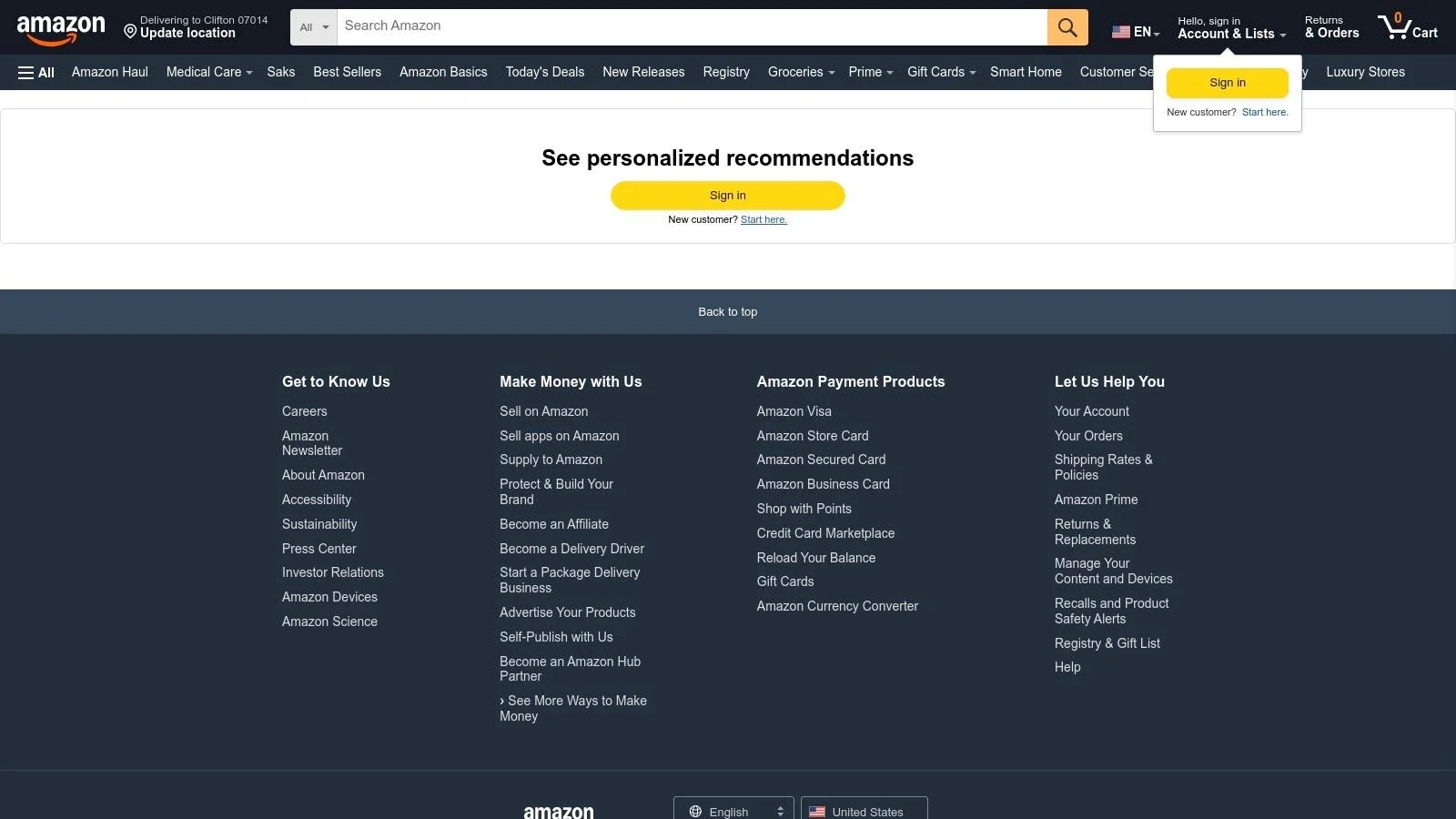Image resolution: width=1456 pixels, height=819 pixels.
Task: Click the location pin Update location
Action: (196, 27)
